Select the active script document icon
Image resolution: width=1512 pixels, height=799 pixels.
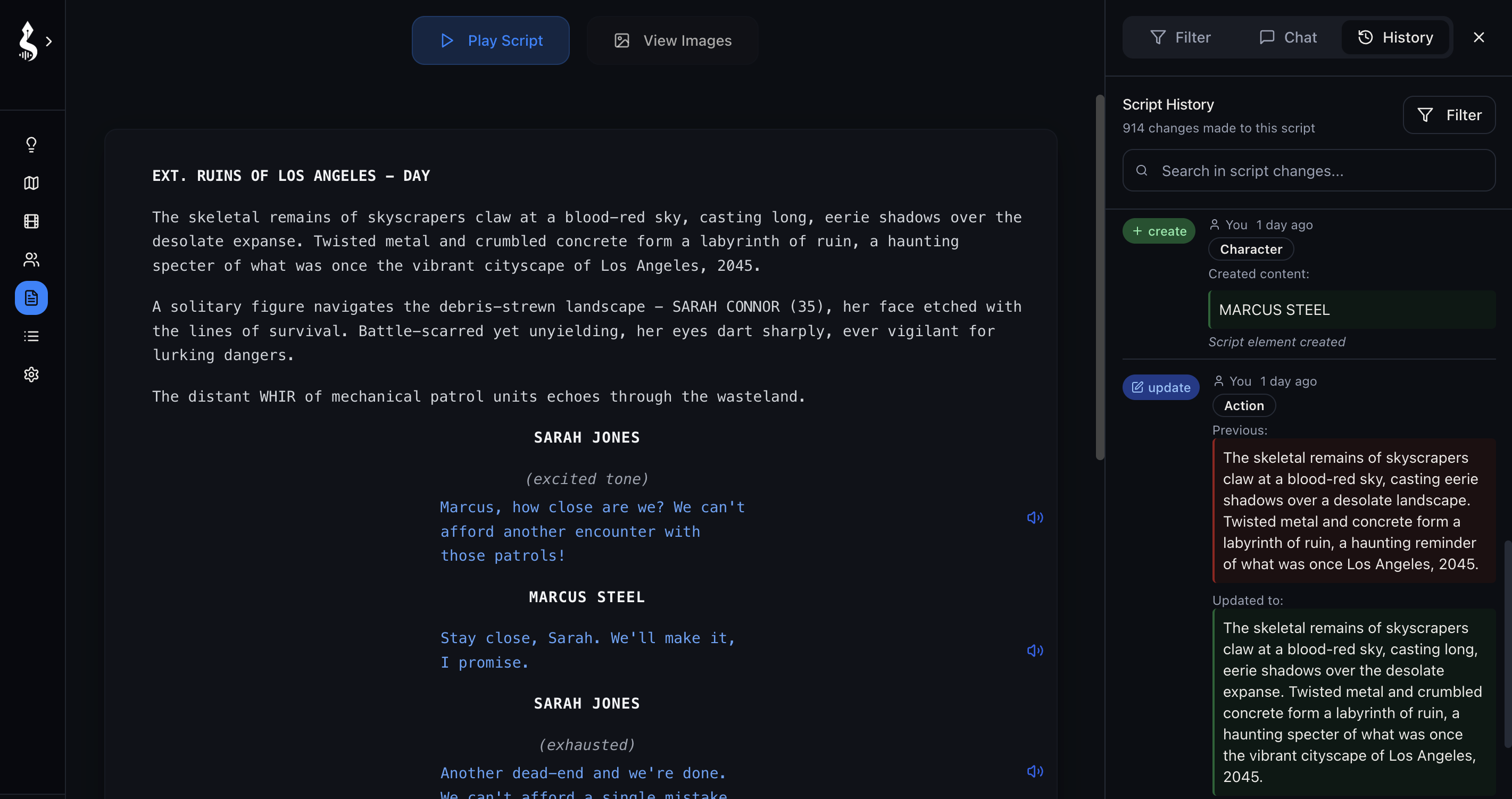click(30, 298)
